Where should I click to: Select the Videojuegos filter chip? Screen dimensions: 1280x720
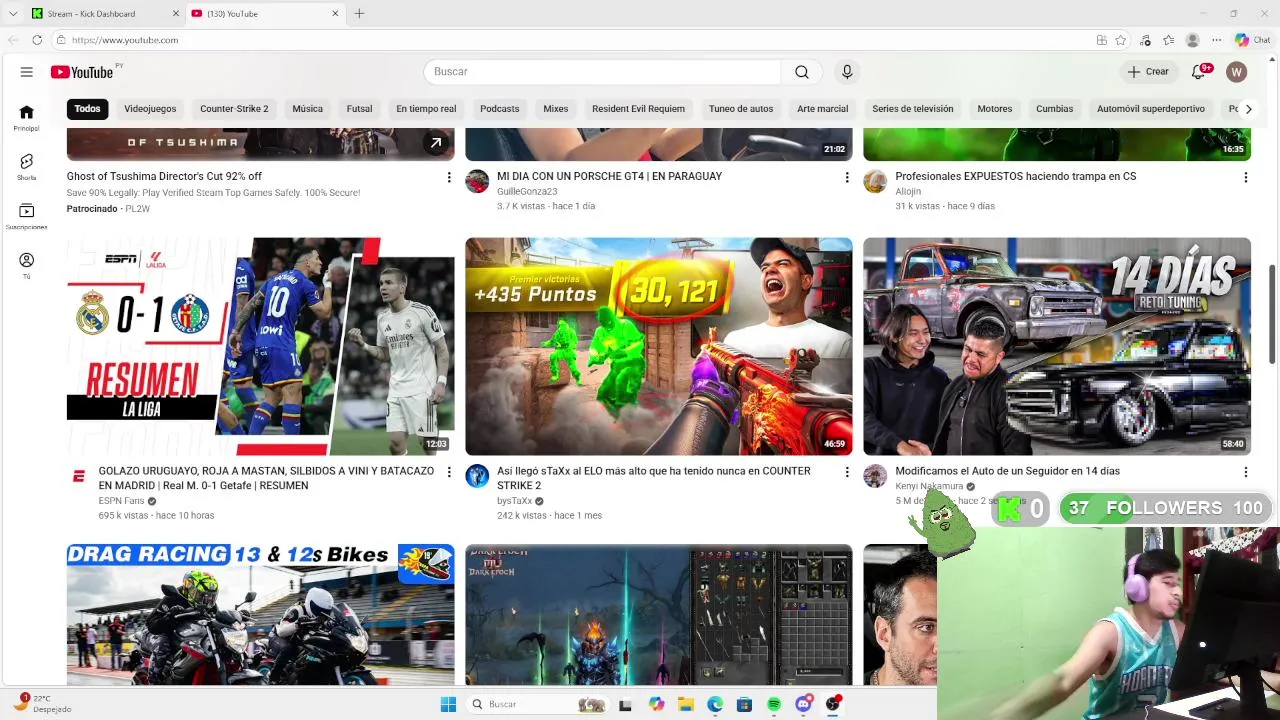coord(150,109)
